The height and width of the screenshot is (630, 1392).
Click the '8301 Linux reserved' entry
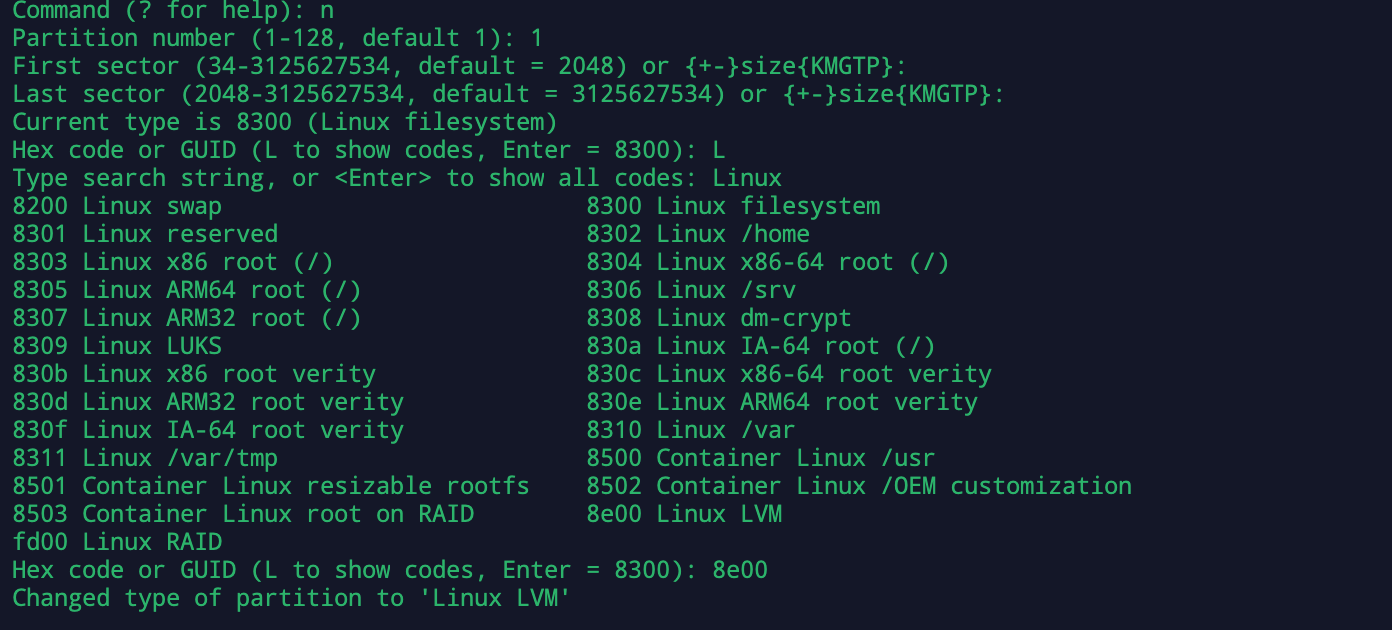point(145,234)
